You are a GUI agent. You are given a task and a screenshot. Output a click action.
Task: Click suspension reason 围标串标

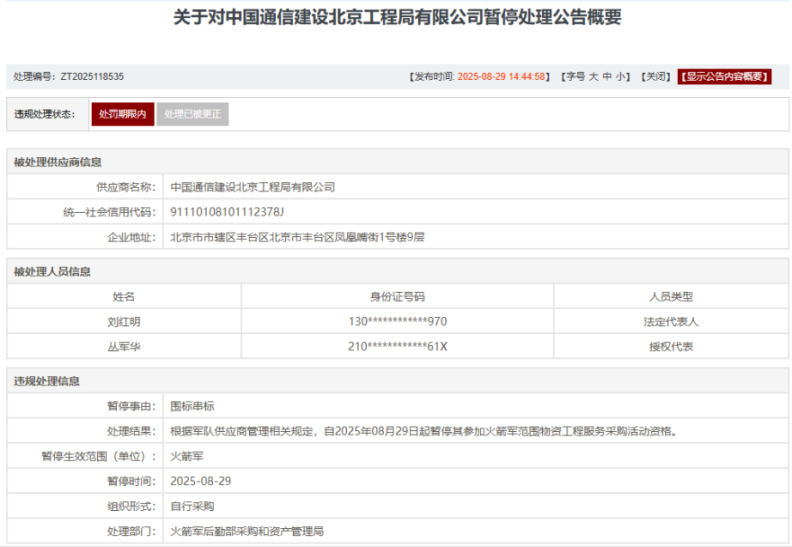pos(192,406)
